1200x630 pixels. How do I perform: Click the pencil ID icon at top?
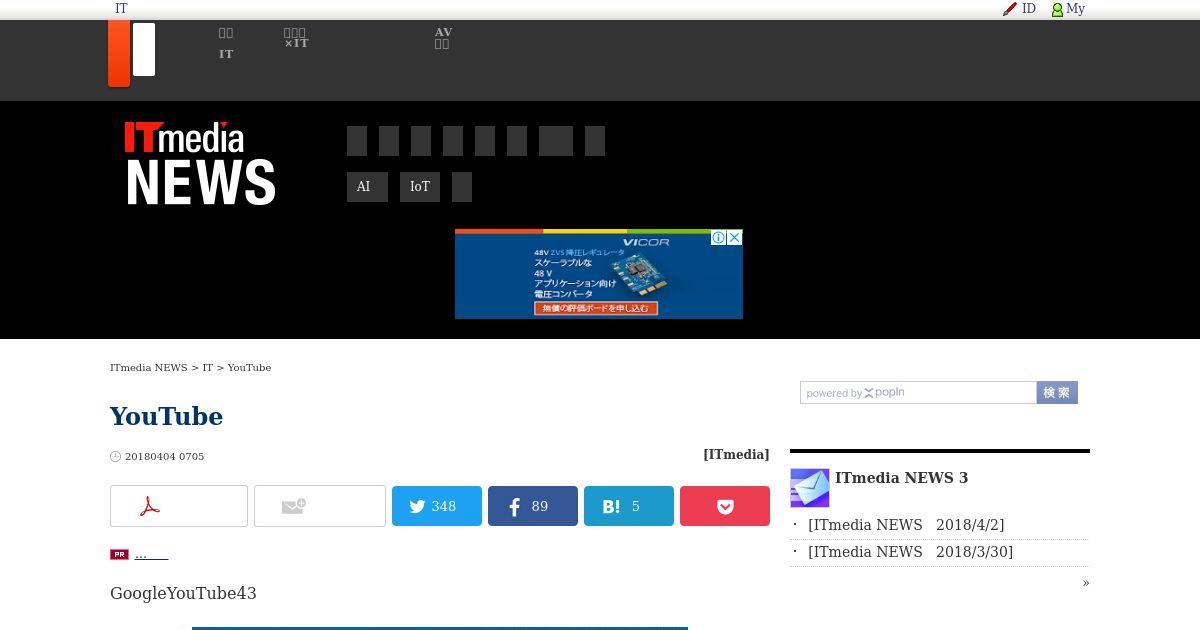[1010, 9]
